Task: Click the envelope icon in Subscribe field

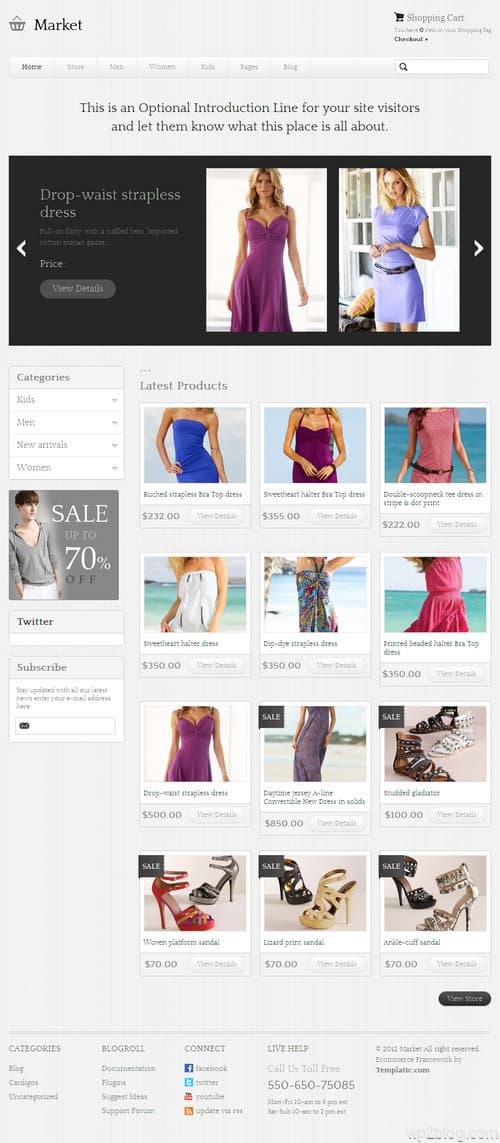Action: [24, 726]
